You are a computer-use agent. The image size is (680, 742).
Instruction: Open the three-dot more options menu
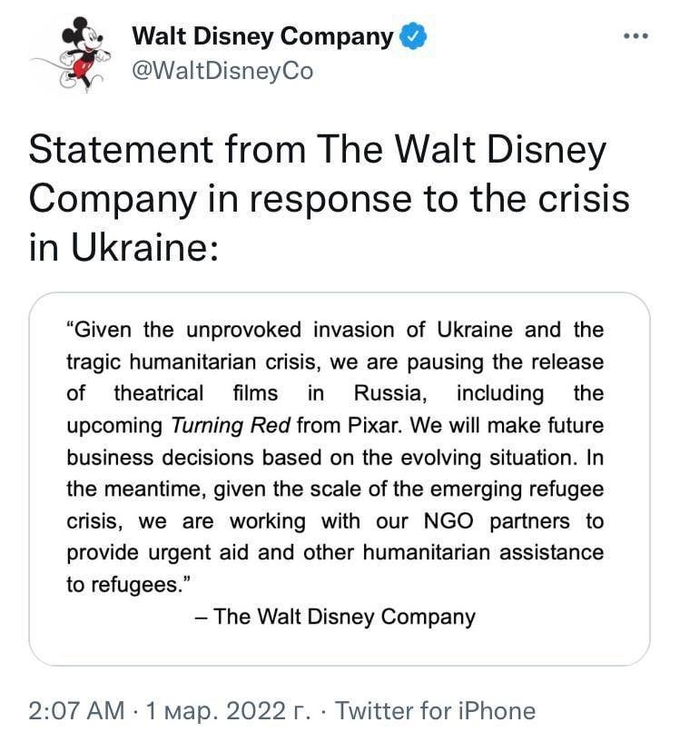pos(636,36)
